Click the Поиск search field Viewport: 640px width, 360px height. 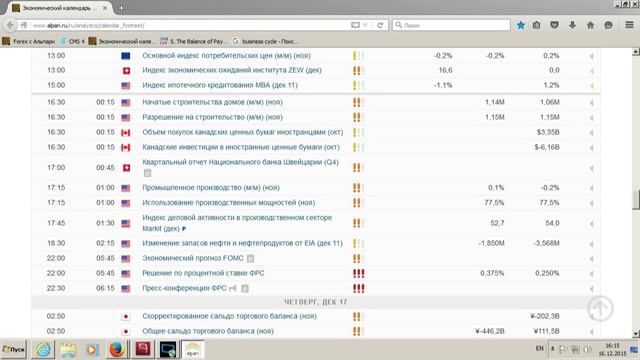451,25
